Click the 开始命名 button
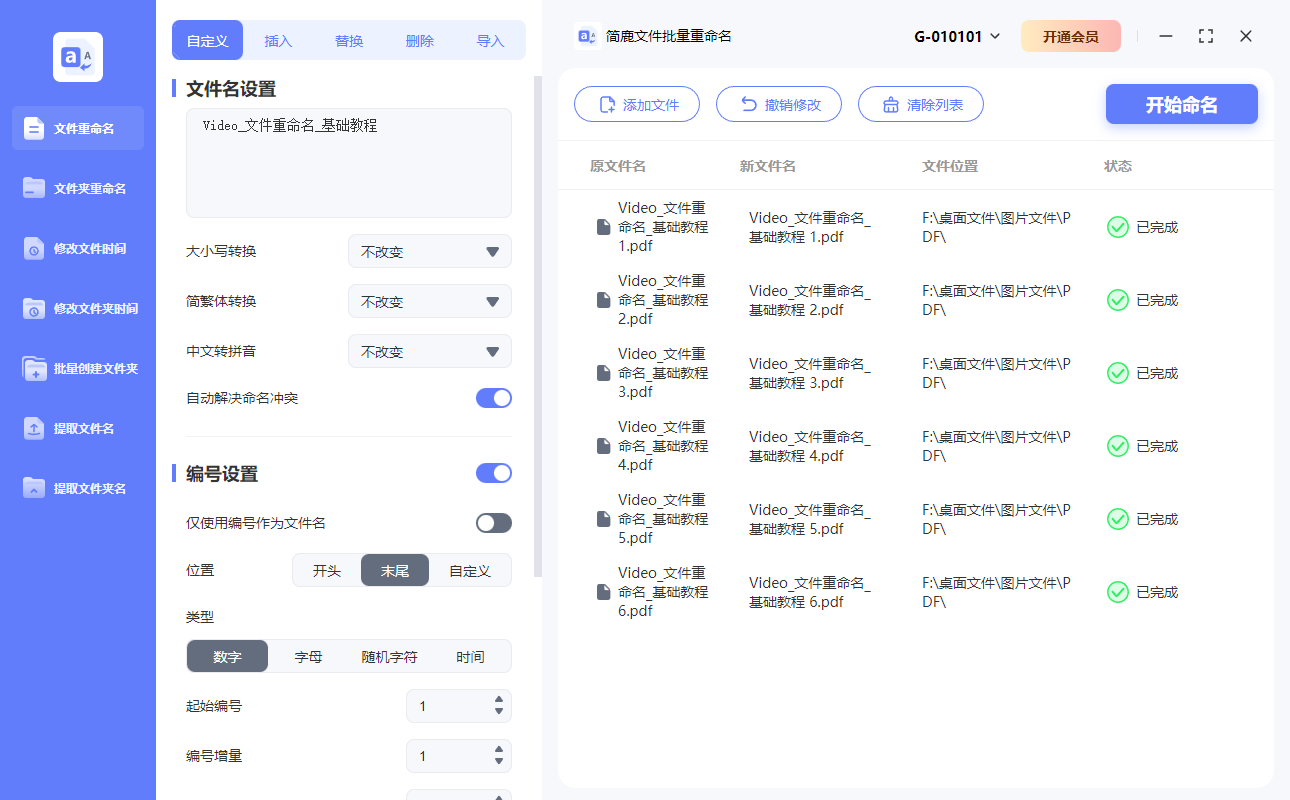 (1181, 104)
